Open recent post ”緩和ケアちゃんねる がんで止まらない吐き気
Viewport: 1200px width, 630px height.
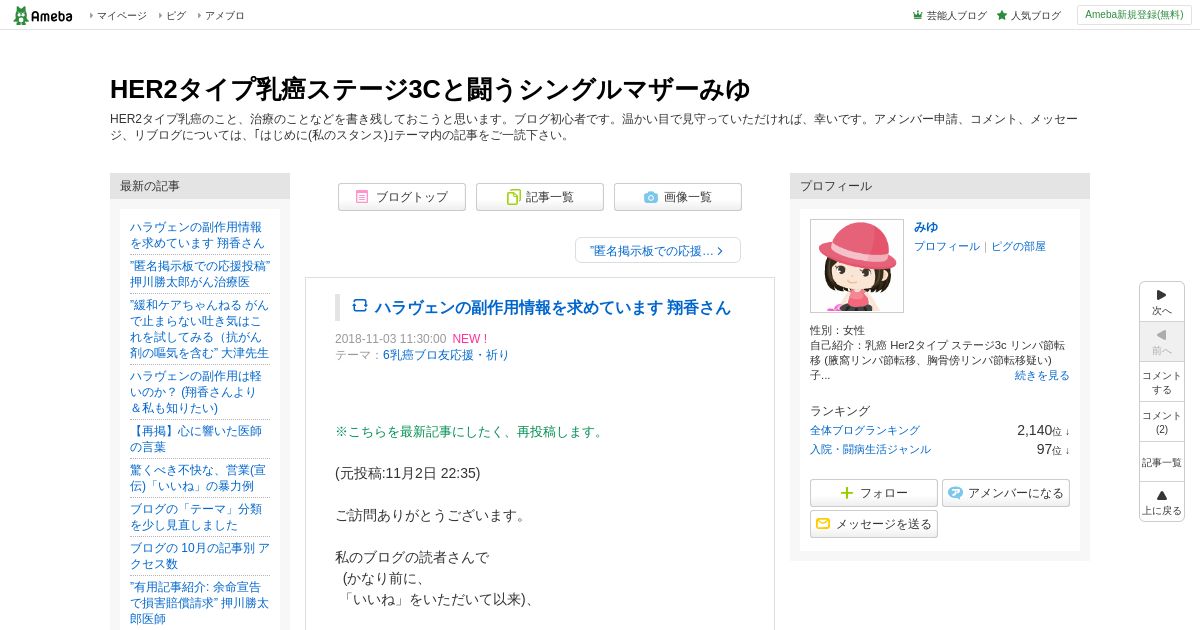click(x=200, y=329)
